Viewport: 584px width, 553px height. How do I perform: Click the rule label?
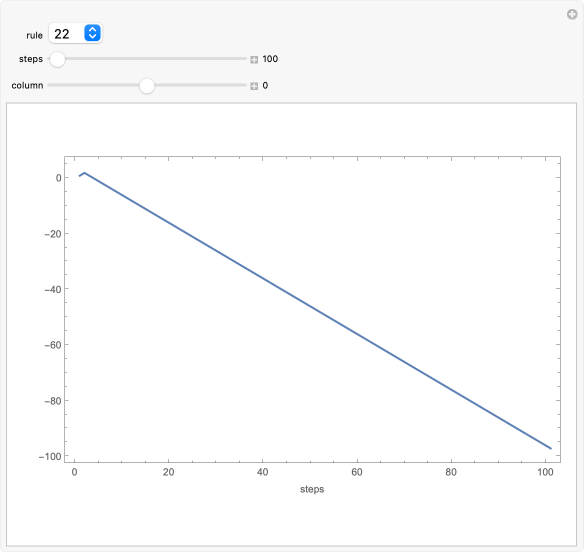click(x=35, y=35)
